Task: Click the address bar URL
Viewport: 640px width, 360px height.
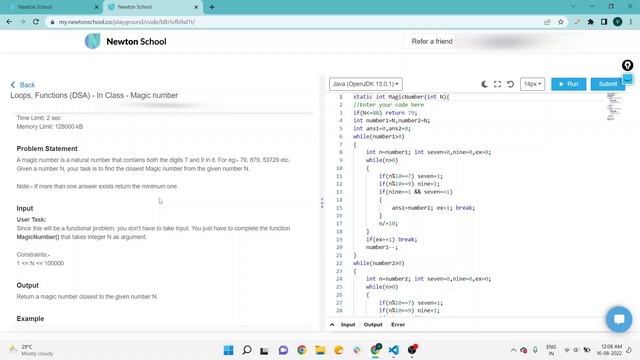Action: coord(127,22)
